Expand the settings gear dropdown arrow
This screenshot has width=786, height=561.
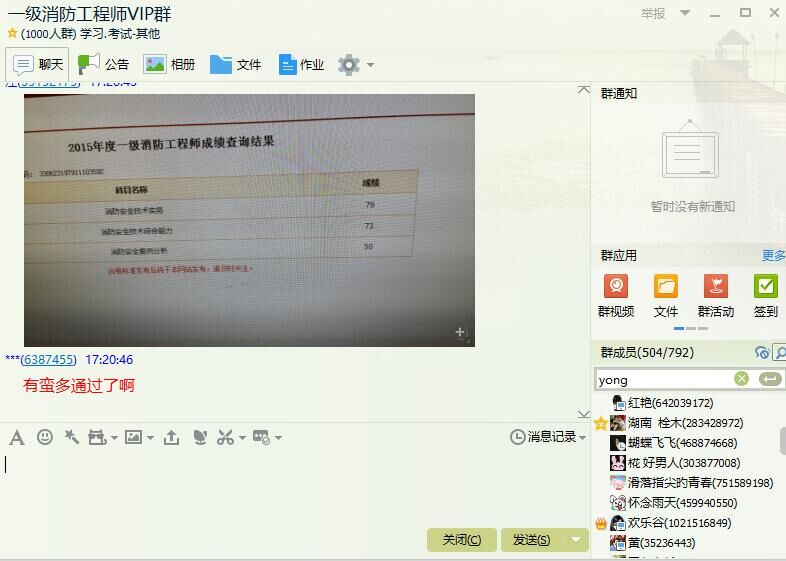(370, 65)
